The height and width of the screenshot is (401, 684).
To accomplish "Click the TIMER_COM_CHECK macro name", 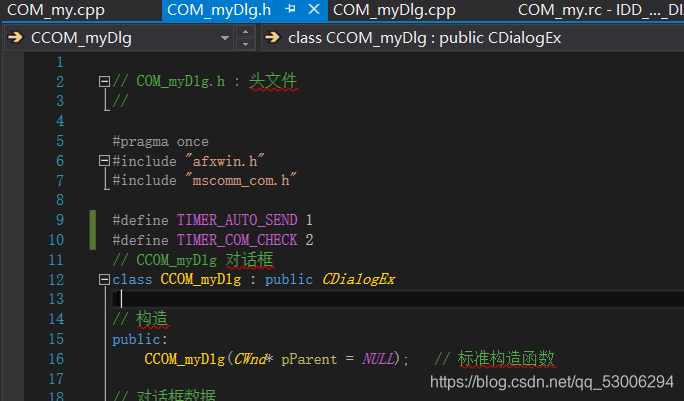I will pyautogui.click(x=237, y=240).
